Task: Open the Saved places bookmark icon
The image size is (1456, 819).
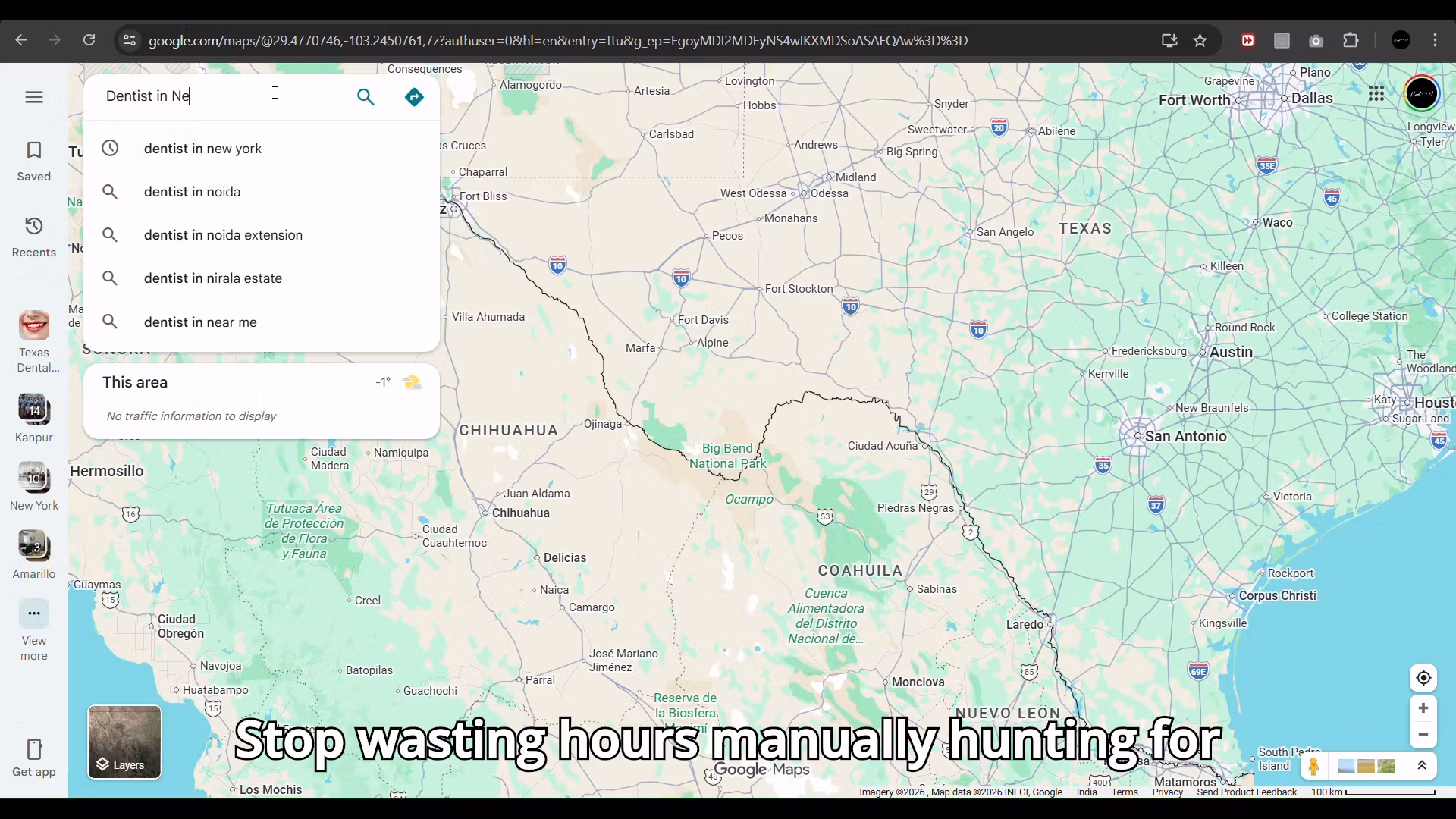Action: (34, 151)
